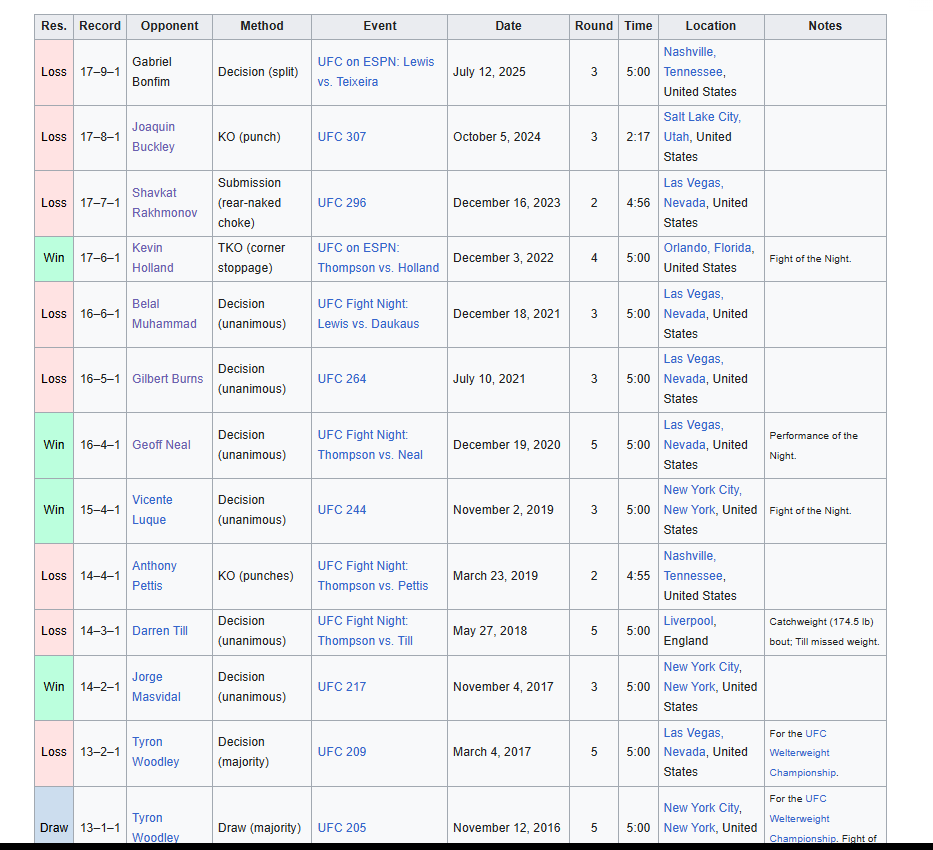Open Kevin Holland opponent link
This screenshot has width=933, height=850.
pyautogui.click(x=153, y=258)
